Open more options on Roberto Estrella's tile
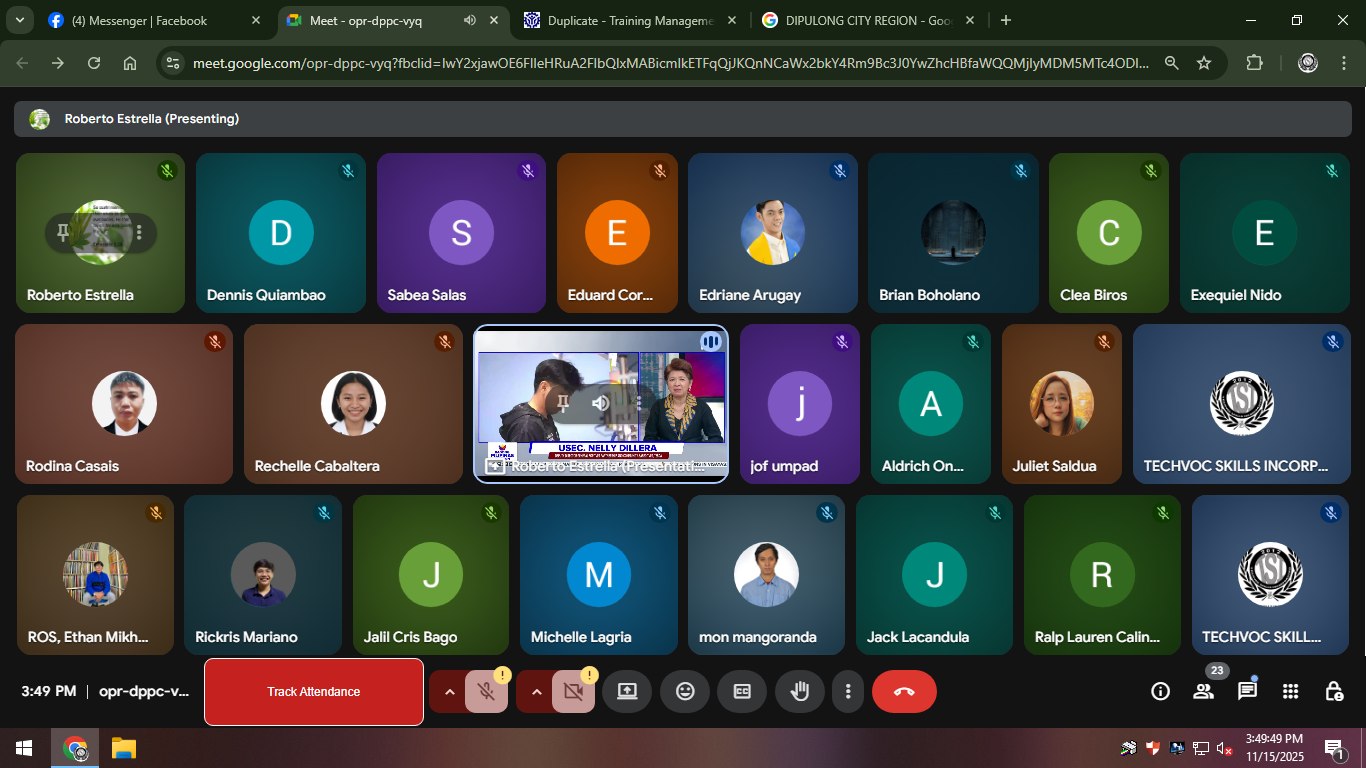This screenshot has width=1366, height=768. click(139, 233)
